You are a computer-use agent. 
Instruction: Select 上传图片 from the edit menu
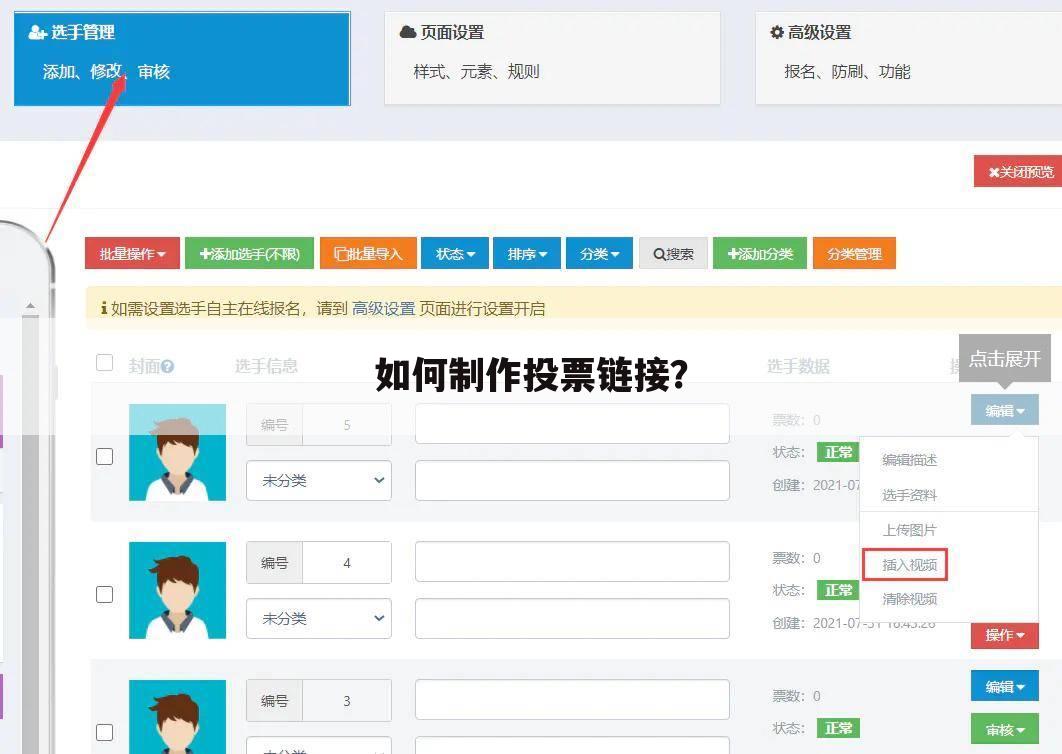click(910, 529)
